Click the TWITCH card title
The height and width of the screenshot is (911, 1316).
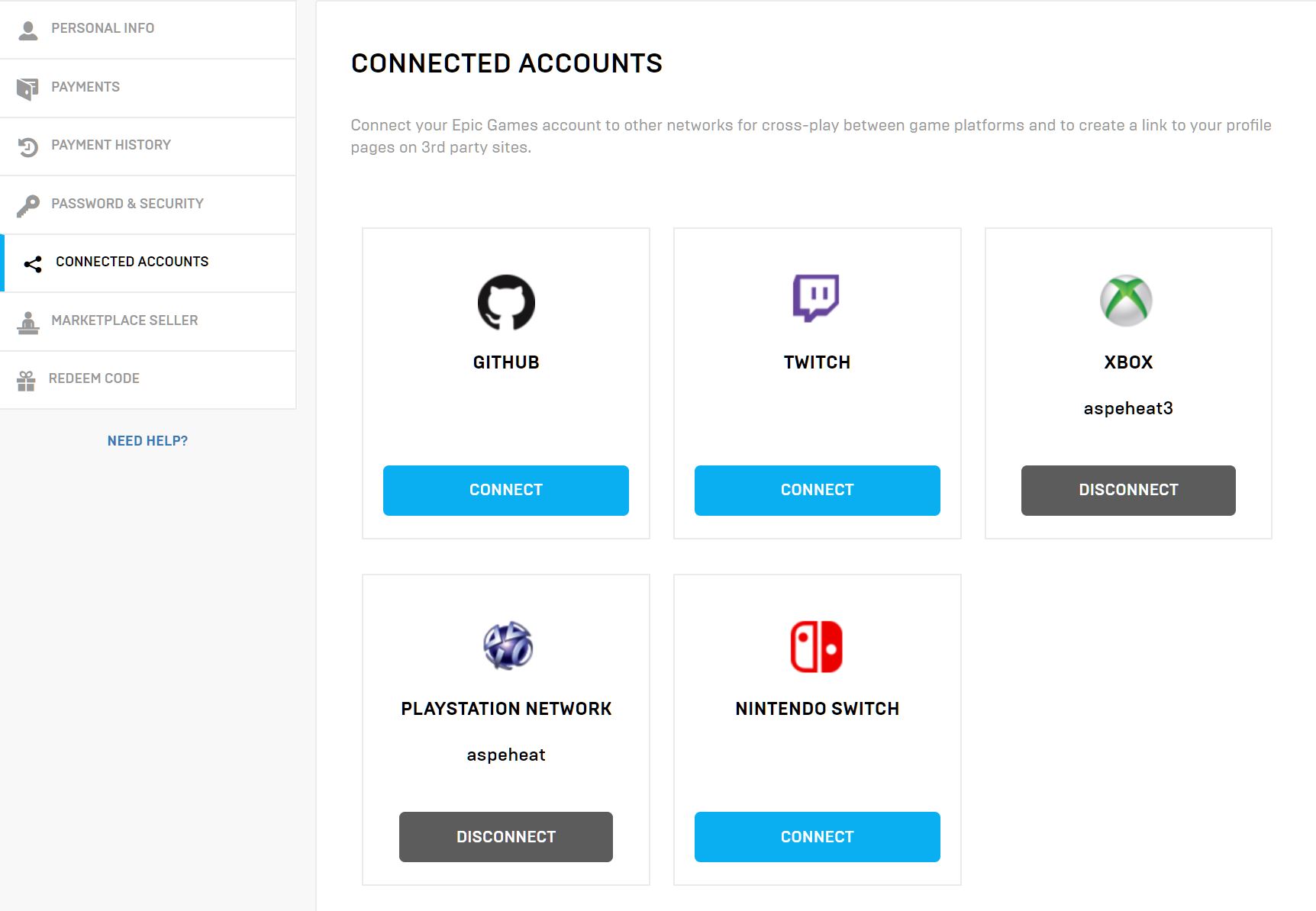[x=817, y=362]
